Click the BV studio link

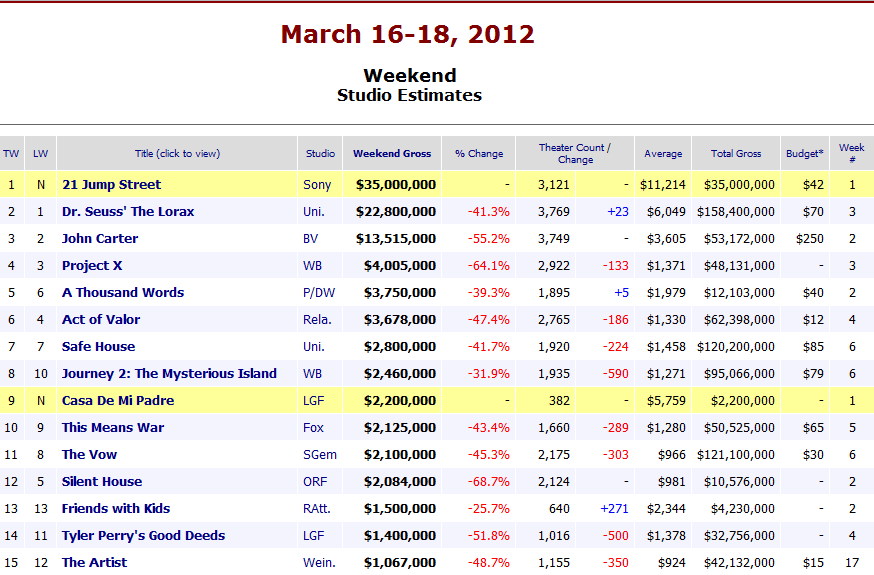[x=310, y=239]
